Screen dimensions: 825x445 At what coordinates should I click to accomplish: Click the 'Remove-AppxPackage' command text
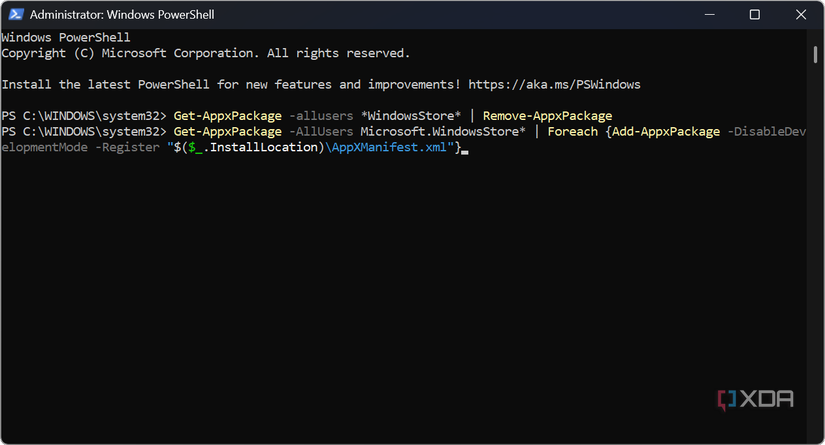[547, 116]
